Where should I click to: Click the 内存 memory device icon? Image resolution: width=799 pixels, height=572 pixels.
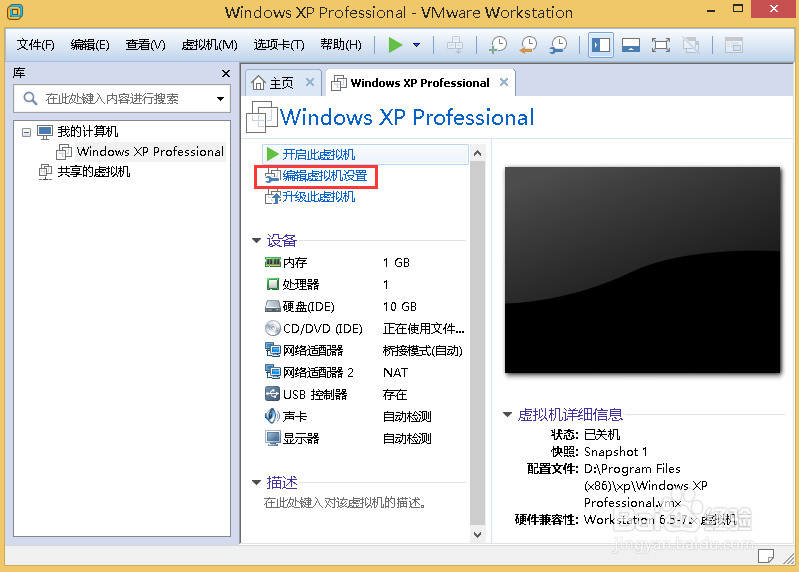pos(273,262)
